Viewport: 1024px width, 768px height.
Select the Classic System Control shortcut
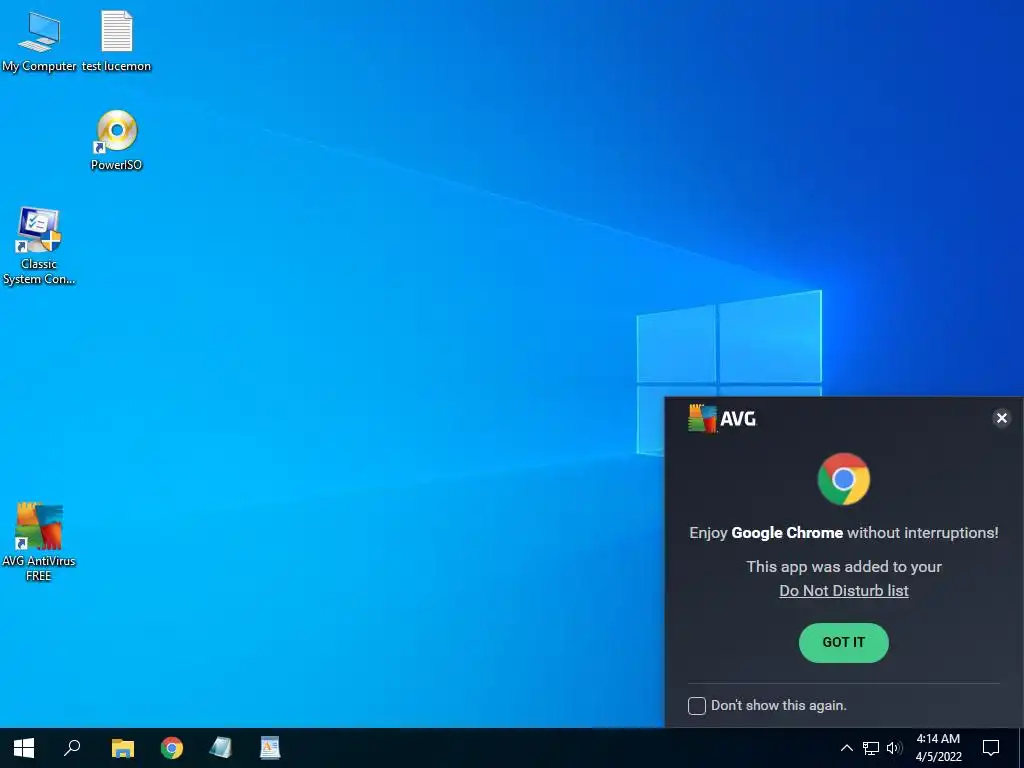[39, 246]
